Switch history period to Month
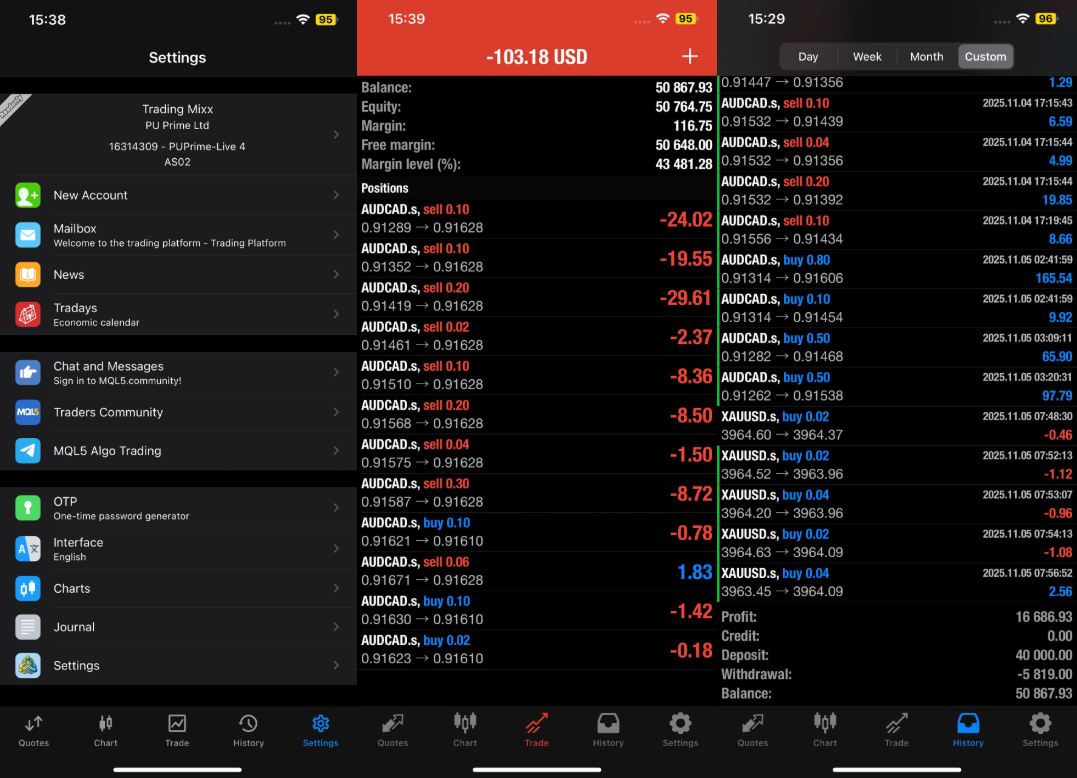Screen dimensions: 1077x778 pos(926,57)
